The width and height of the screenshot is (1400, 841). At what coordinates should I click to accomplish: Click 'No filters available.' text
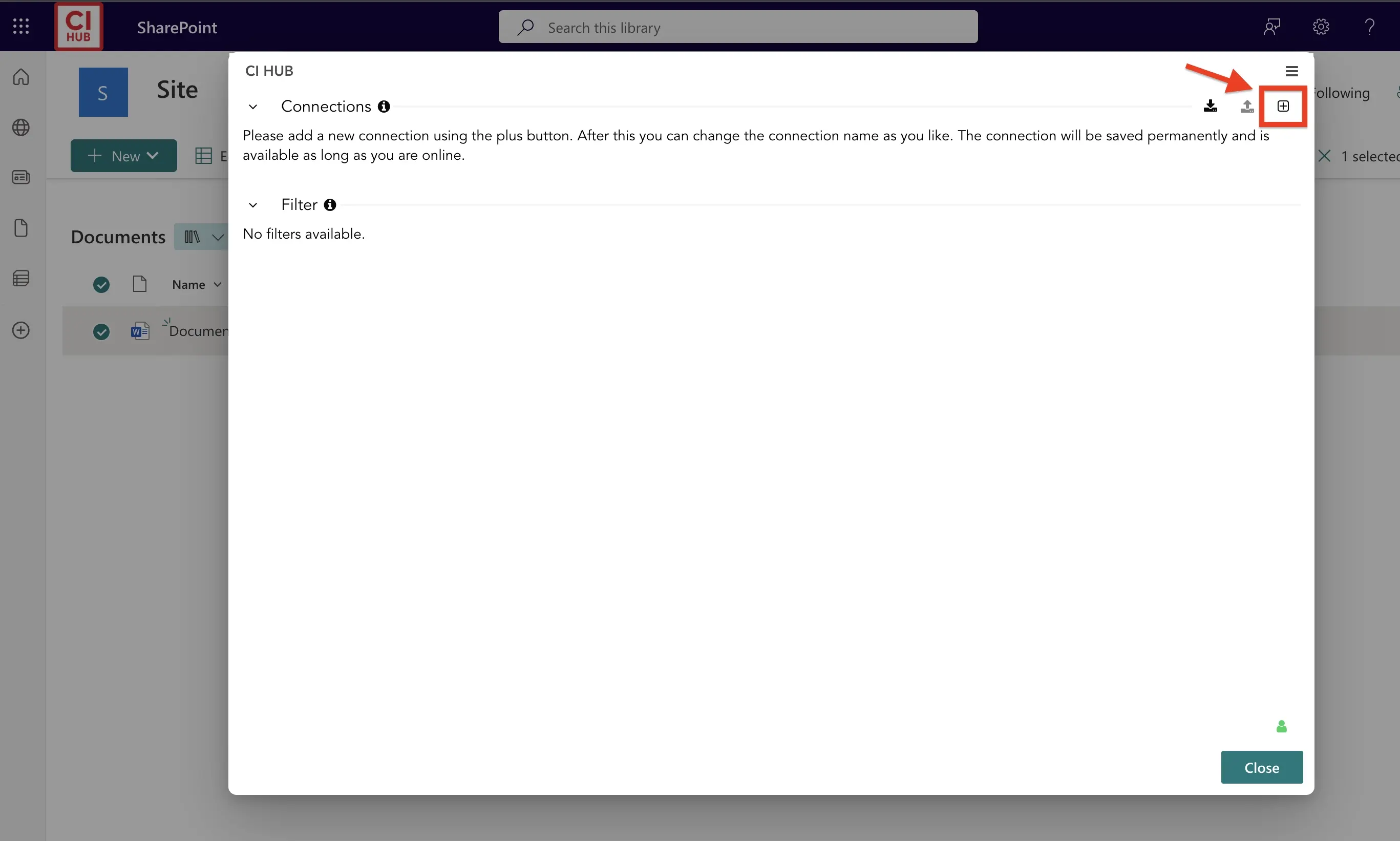coord(304,234)
